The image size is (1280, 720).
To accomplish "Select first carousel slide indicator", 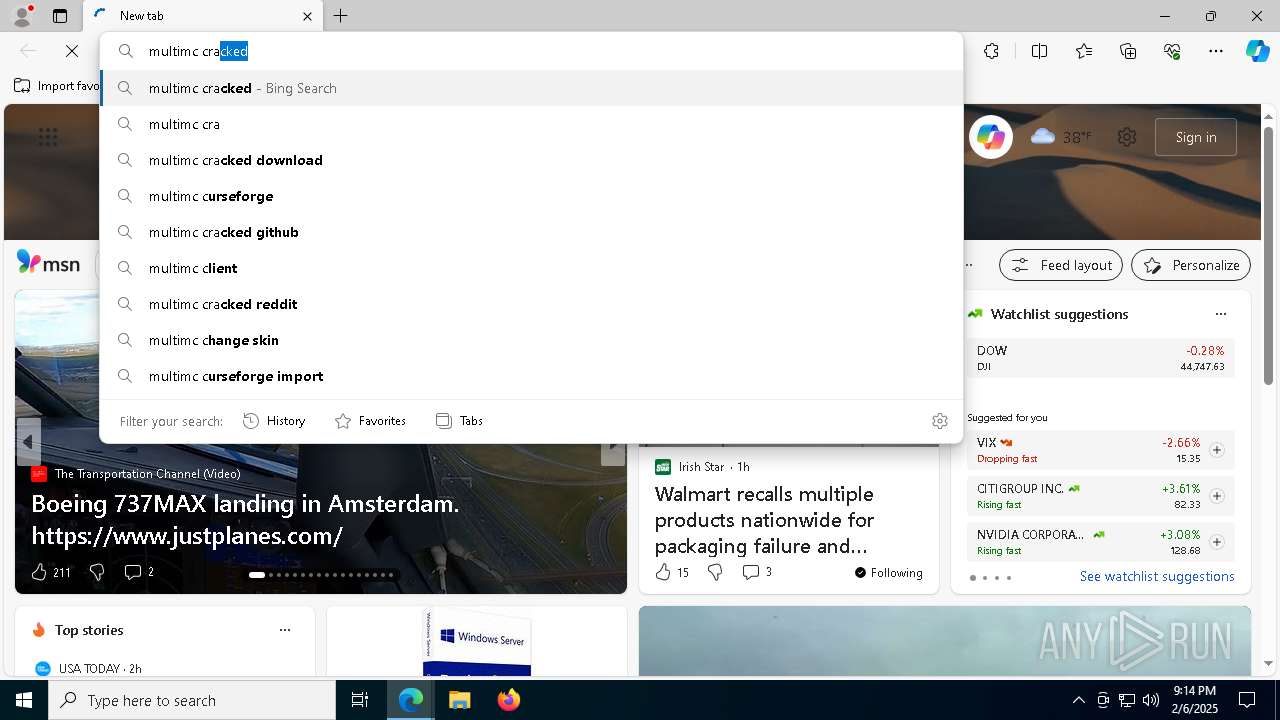I will (x=257, y=575).
